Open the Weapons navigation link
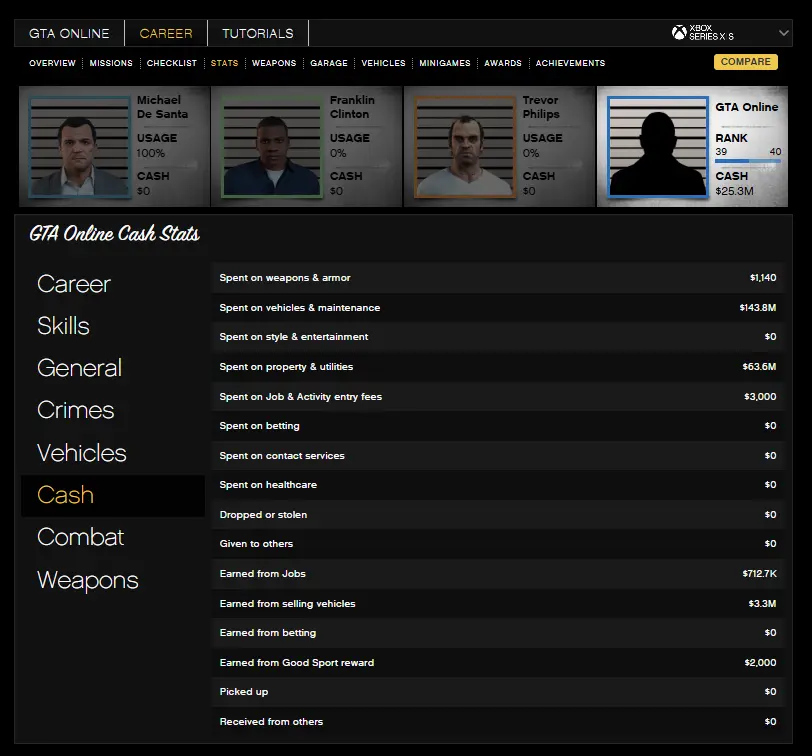 tap(274, 63)
